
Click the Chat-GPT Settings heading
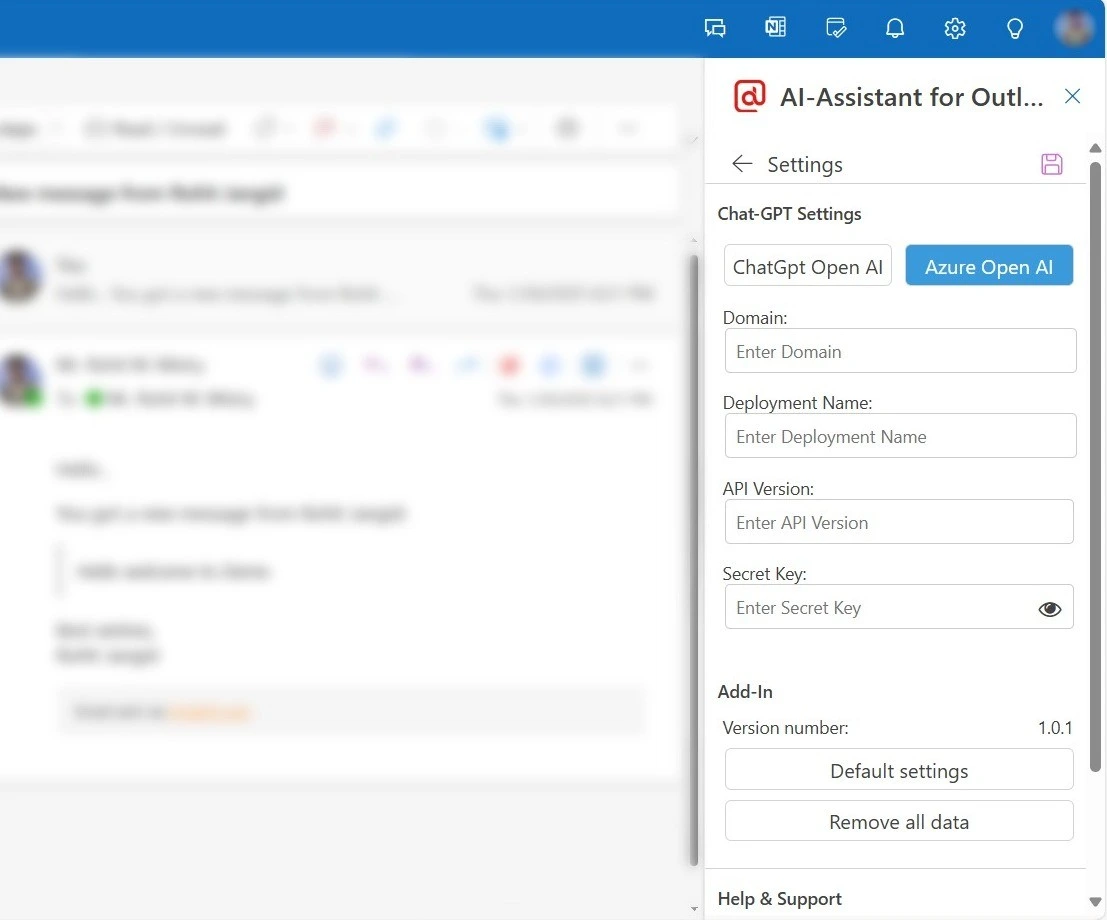click(789, 213)
